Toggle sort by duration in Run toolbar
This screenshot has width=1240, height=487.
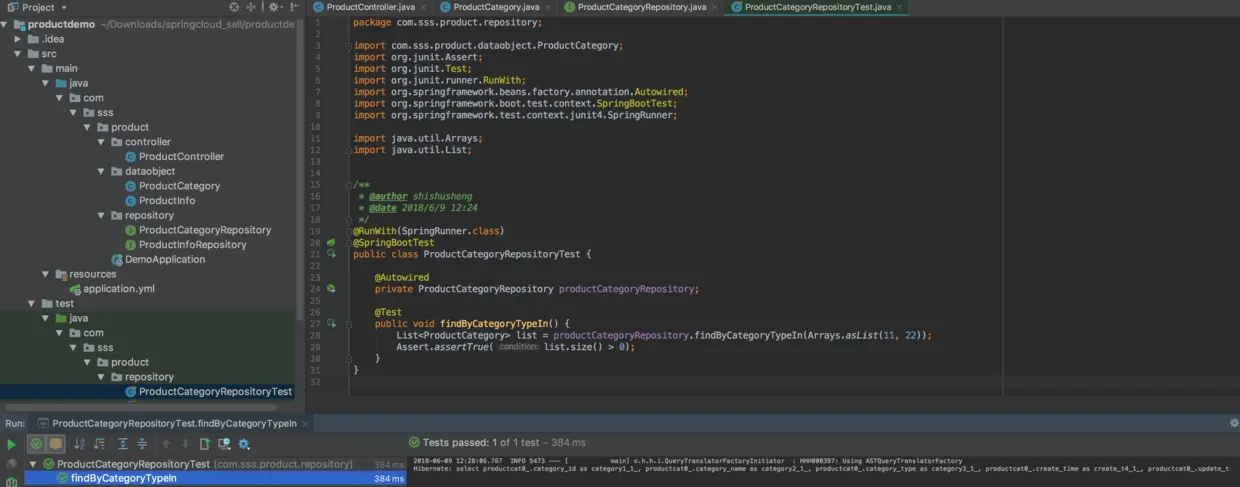pos(99,444)
